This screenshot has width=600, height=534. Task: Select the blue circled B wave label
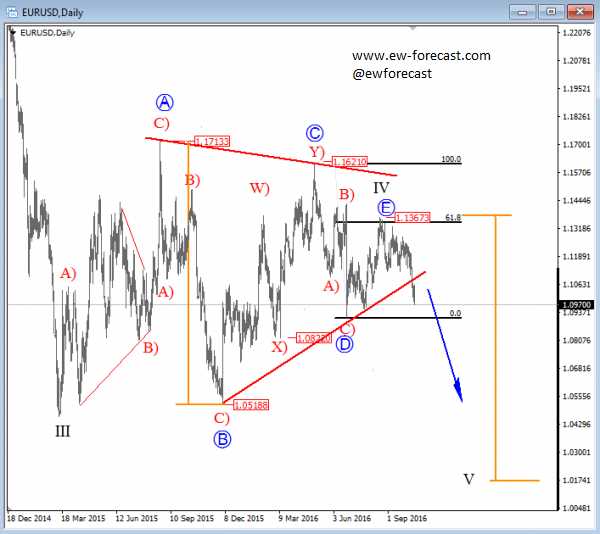click(x=222, y=438)
